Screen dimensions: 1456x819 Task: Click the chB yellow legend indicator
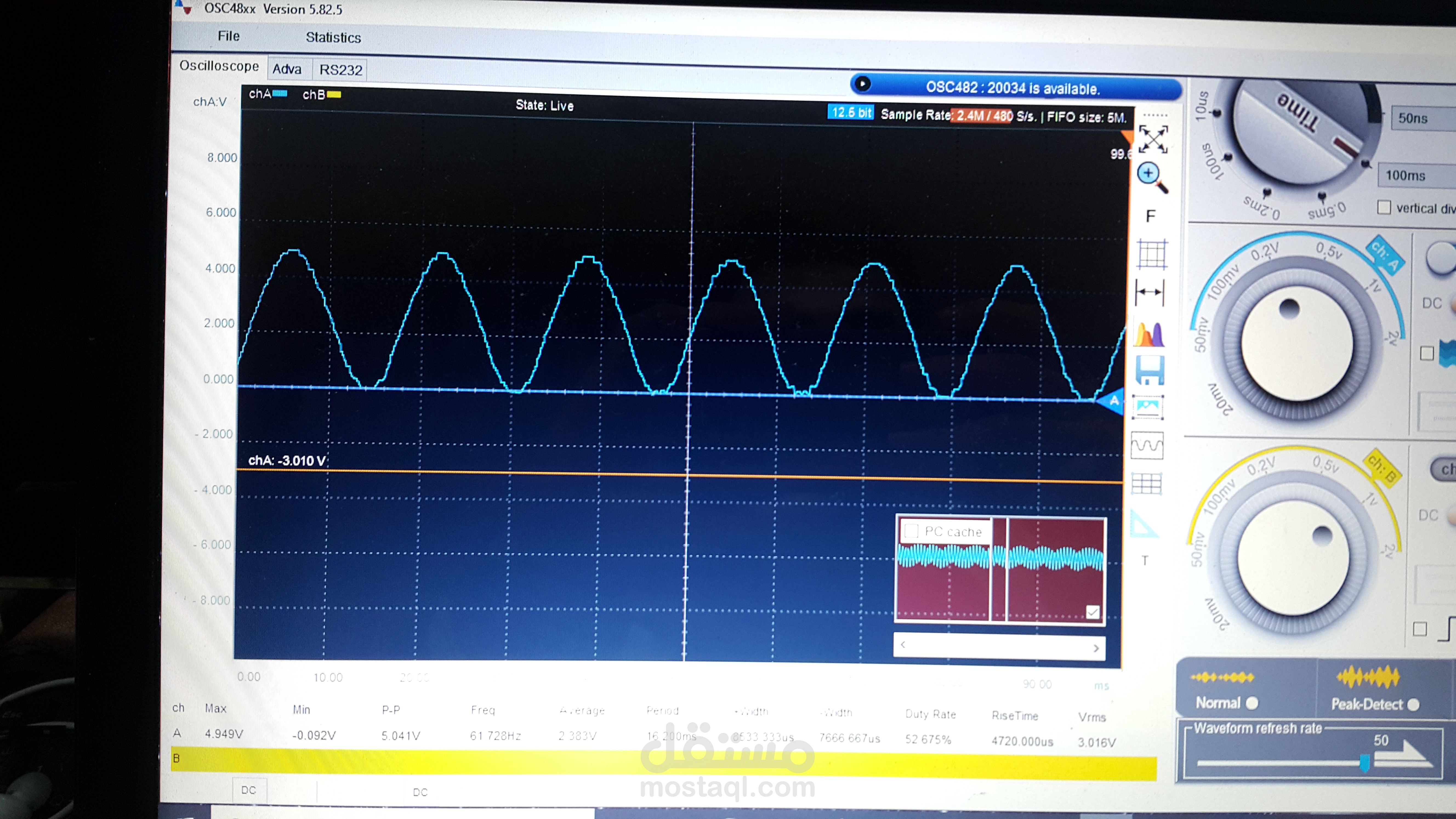pyautogui.click(x=334, y=94)
